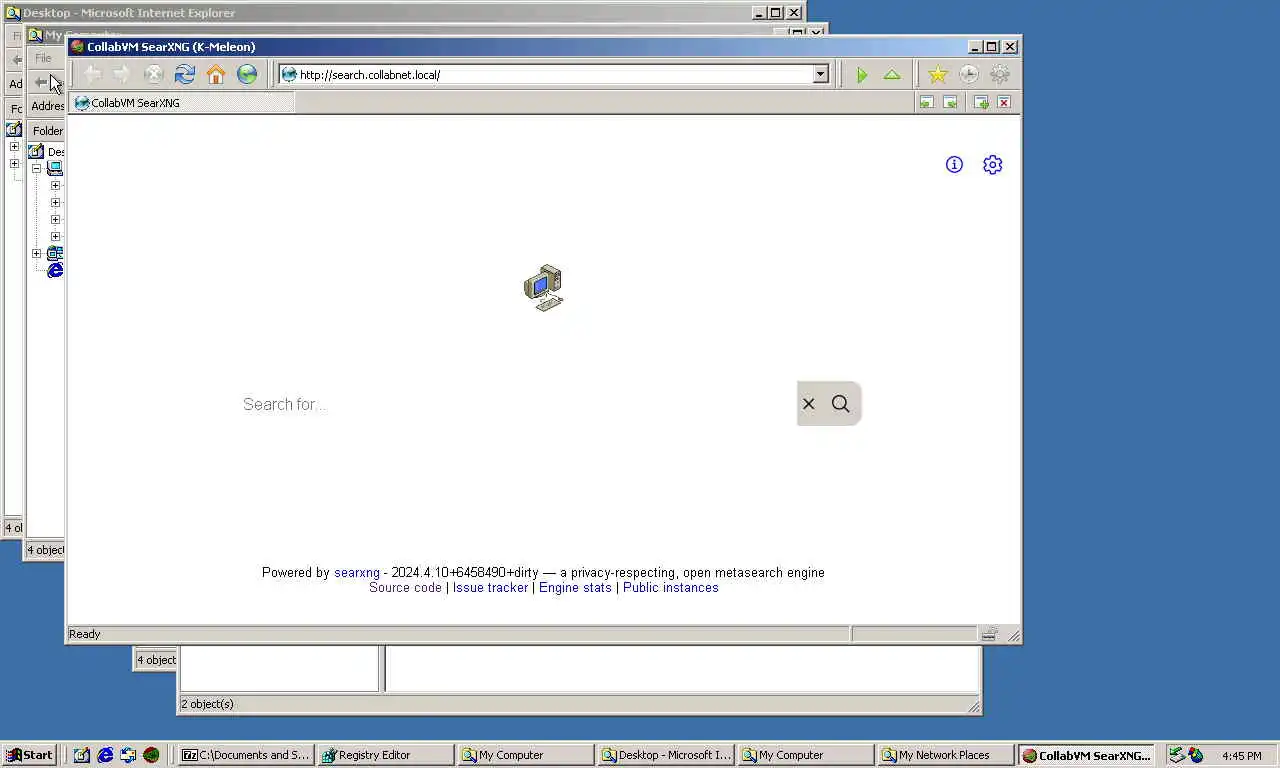Open the searxng link
Viewport: 1280px width, 768px height.
[357, 573]
